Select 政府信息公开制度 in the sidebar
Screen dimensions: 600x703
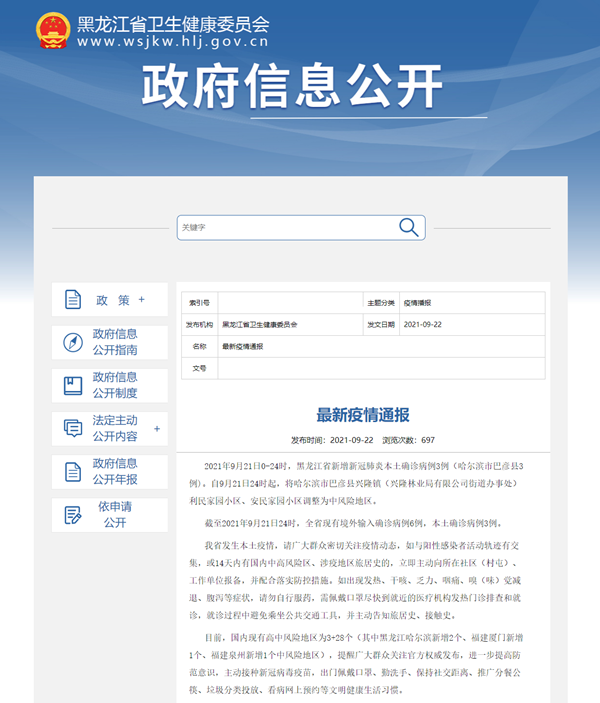point(115,385)
